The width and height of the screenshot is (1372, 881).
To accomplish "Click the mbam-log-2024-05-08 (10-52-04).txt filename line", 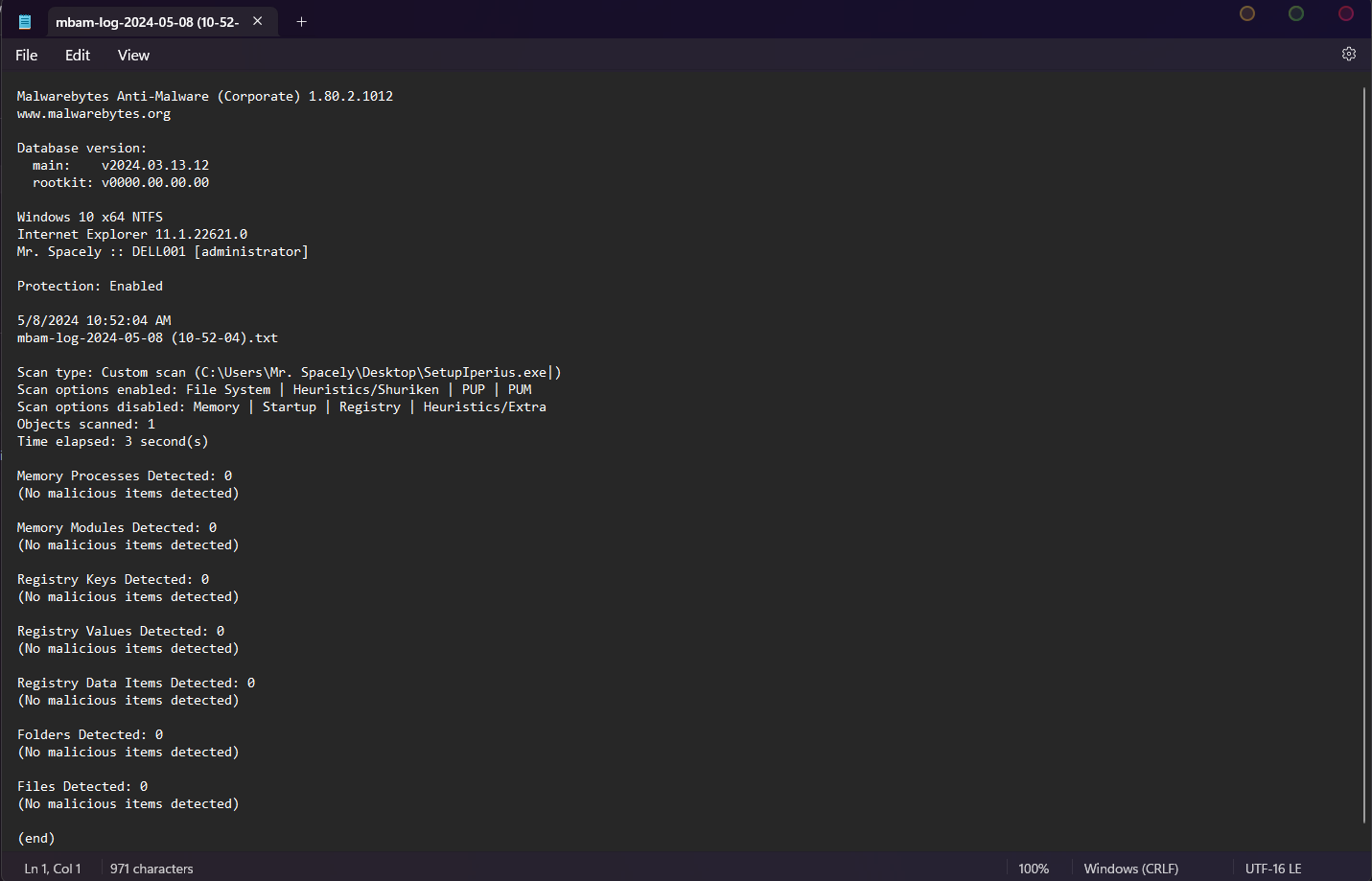I will click(148, 338).
